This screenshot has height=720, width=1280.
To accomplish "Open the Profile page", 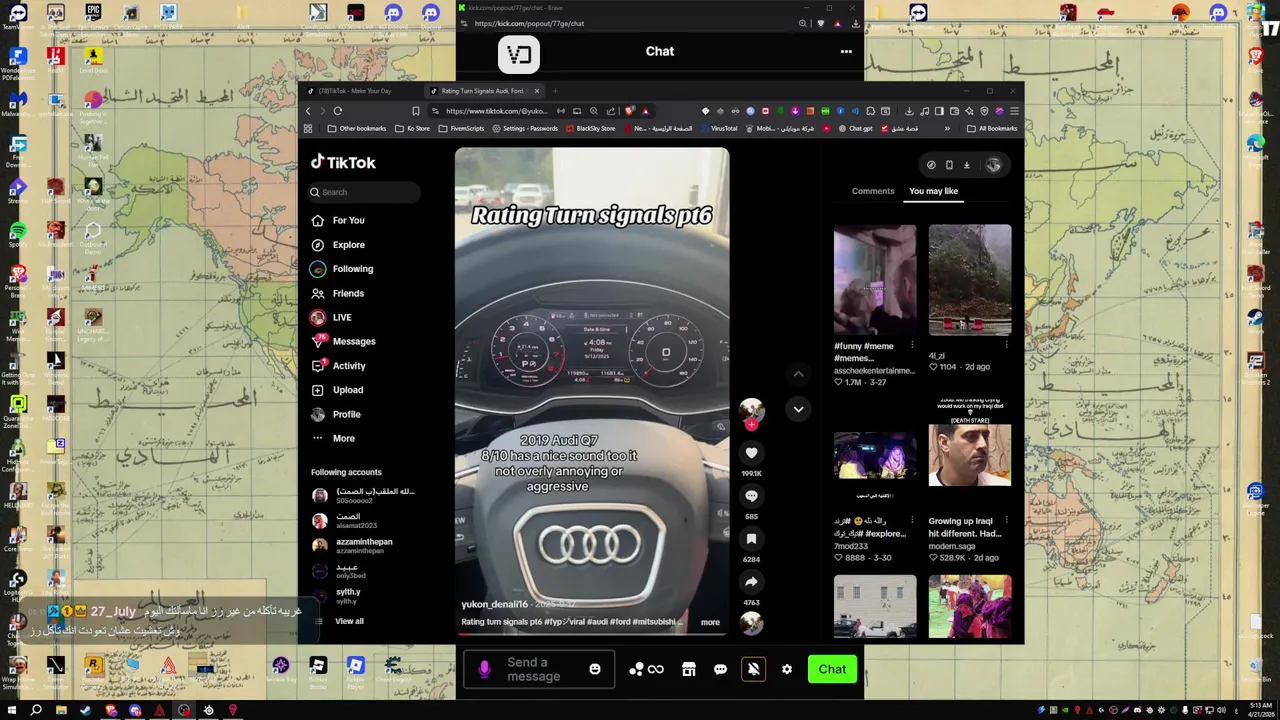I will (336, 414).
